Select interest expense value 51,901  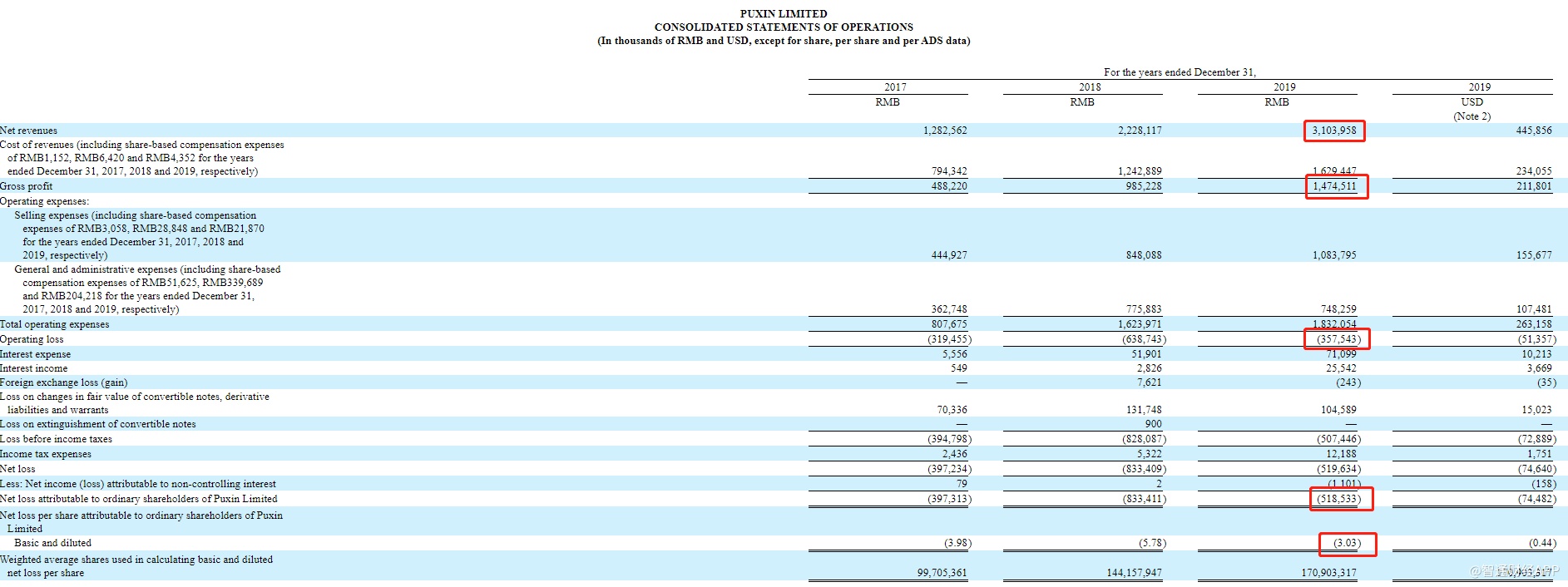(1146, 354)
